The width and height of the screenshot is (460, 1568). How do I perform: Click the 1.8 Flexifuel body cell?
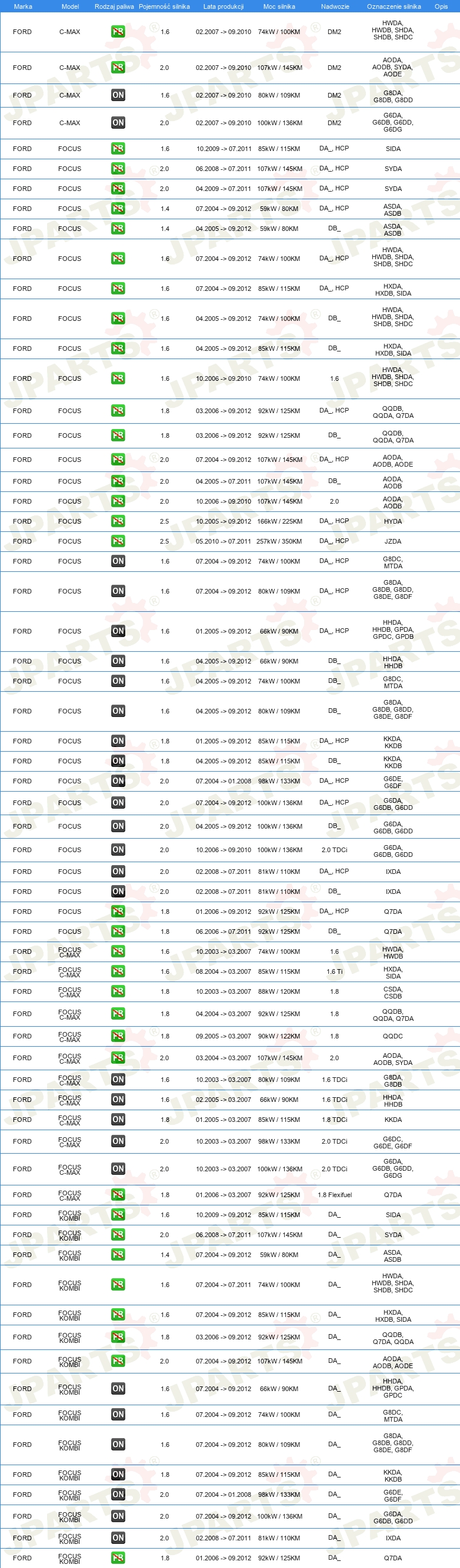(x=335, y=1195)
